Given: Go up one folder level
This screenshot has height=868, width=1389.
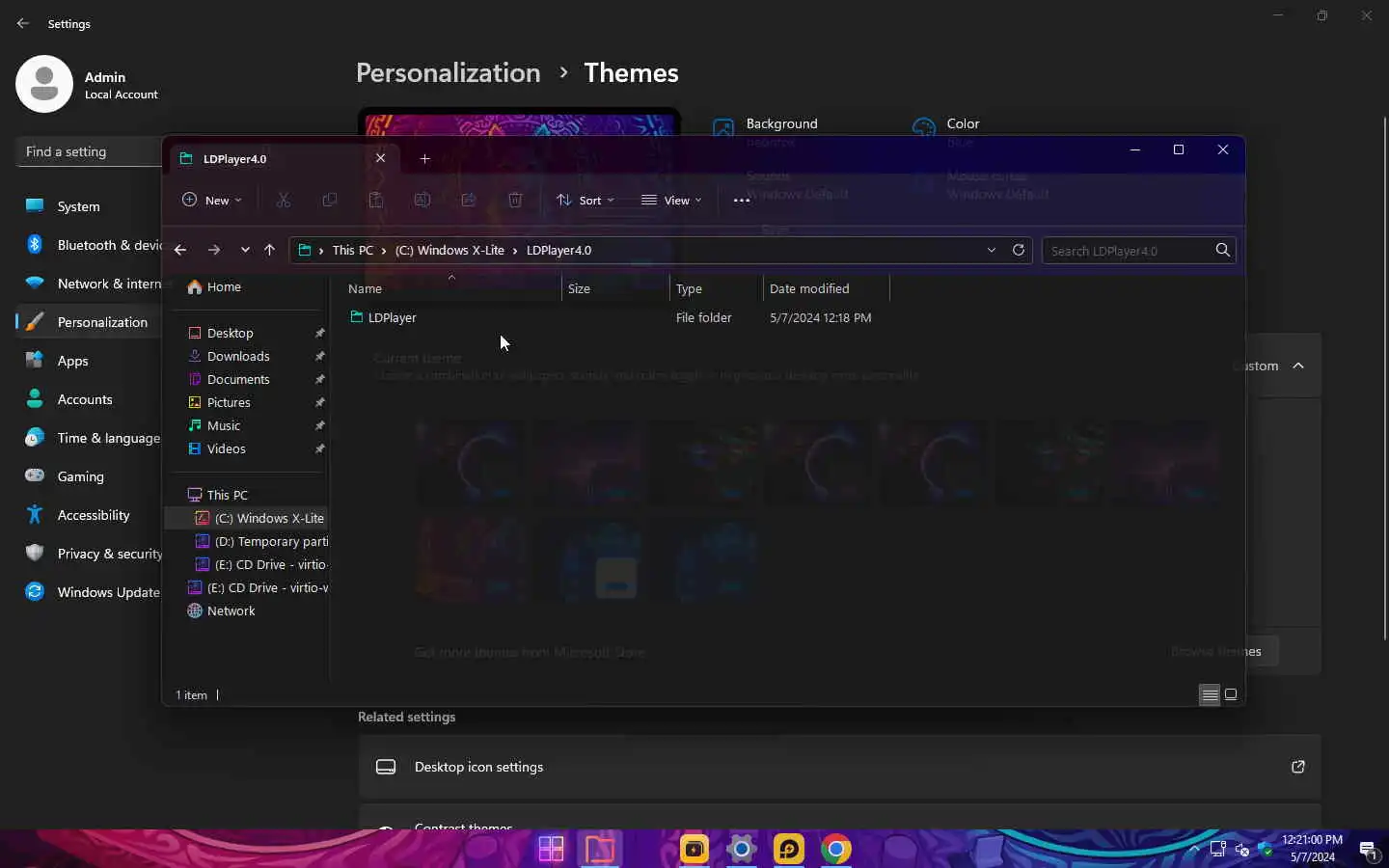Looking at the screenshot, I should pos(269,250).
